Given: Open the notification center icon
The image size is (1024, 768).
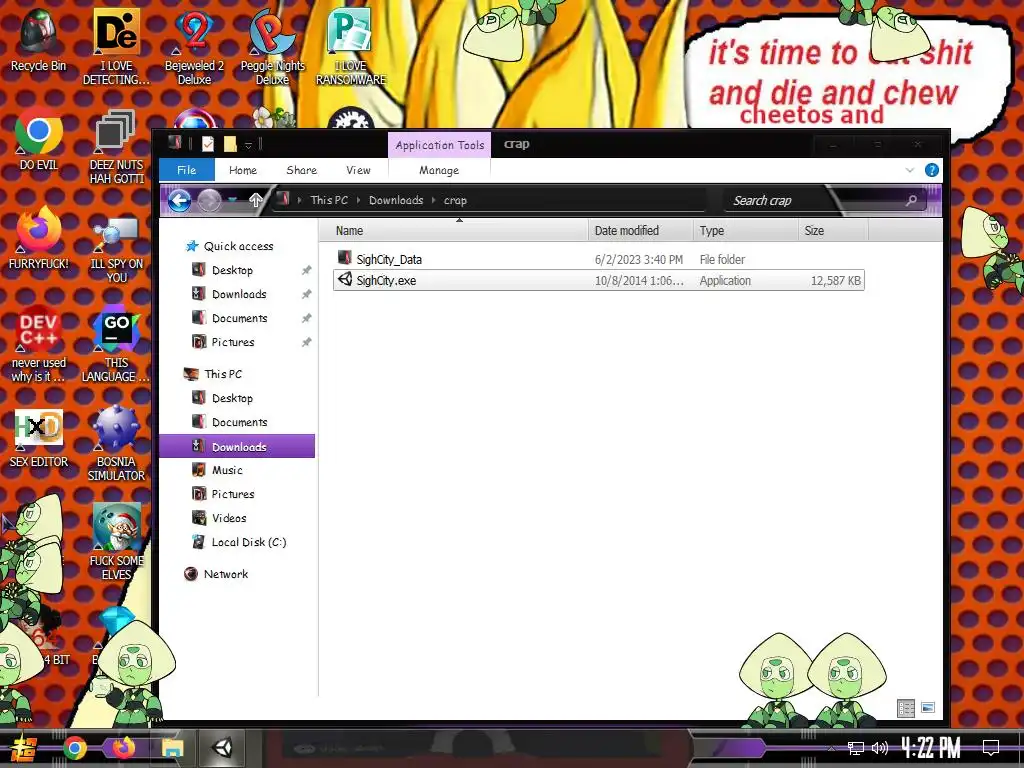Looking at the screenshot, I should (x=991, y=748).
